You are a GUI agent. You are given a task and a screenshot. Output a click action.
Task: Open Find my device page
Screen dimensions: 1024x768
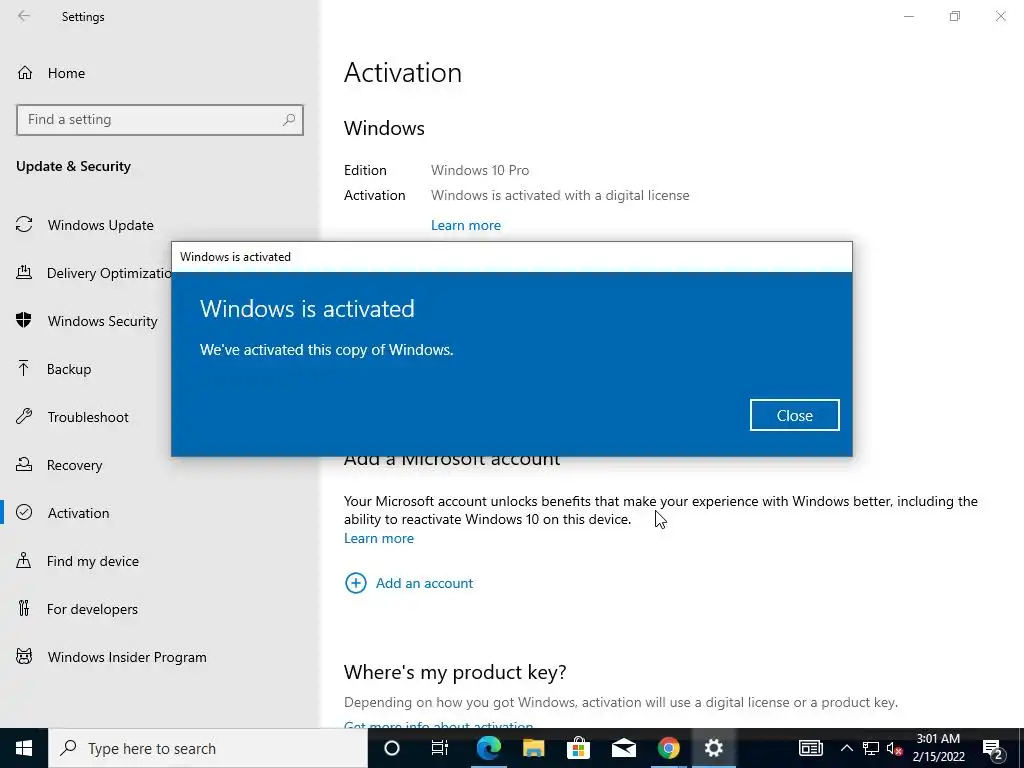click(x=92, y=561)
